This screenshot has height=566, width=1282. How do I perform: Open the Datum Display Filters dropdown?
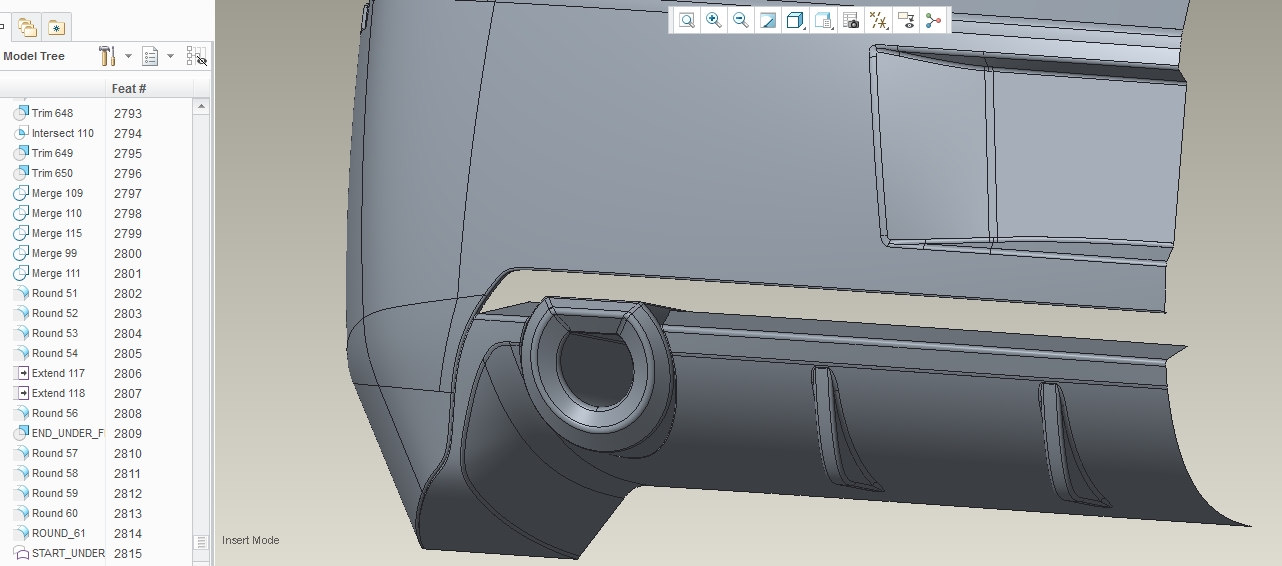pyautogui.click(x=879, y=20)
